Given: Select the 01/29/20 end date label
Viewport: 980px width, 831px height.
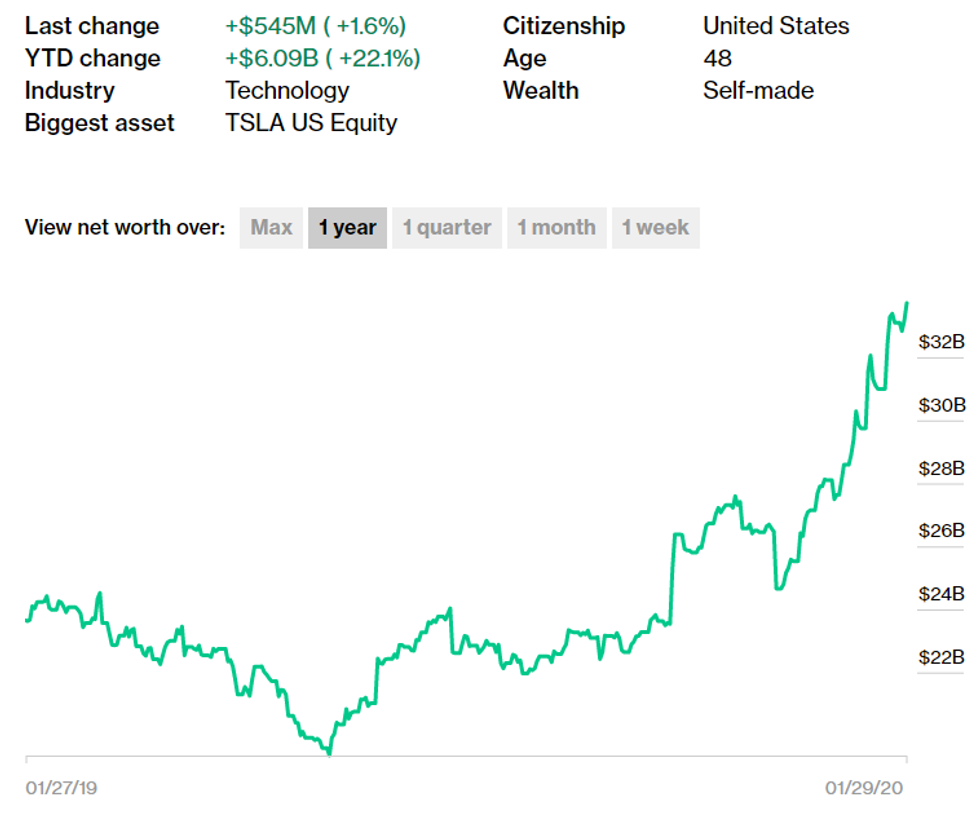Looking at the screenshot, I should (x=863, y=786).
